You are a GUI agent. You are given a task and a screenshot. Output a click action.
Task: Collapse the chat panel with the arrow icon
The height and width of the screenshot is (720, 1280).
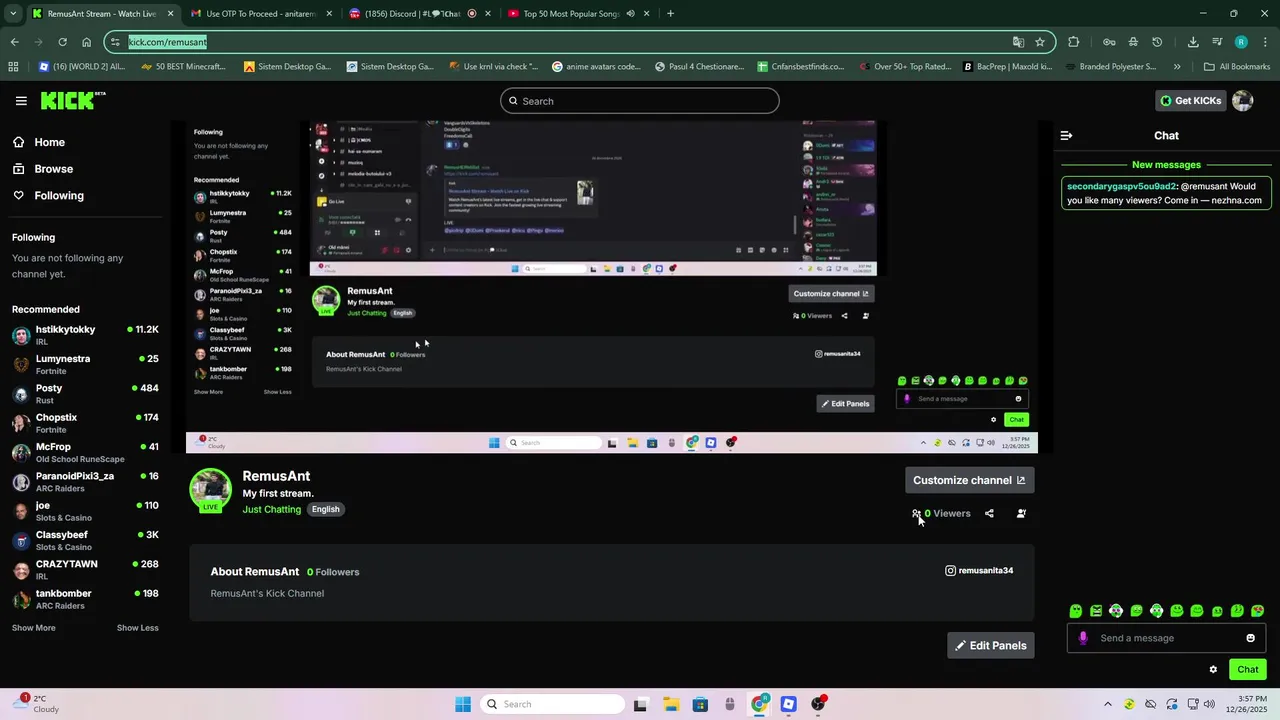[x=1066, y=135]
